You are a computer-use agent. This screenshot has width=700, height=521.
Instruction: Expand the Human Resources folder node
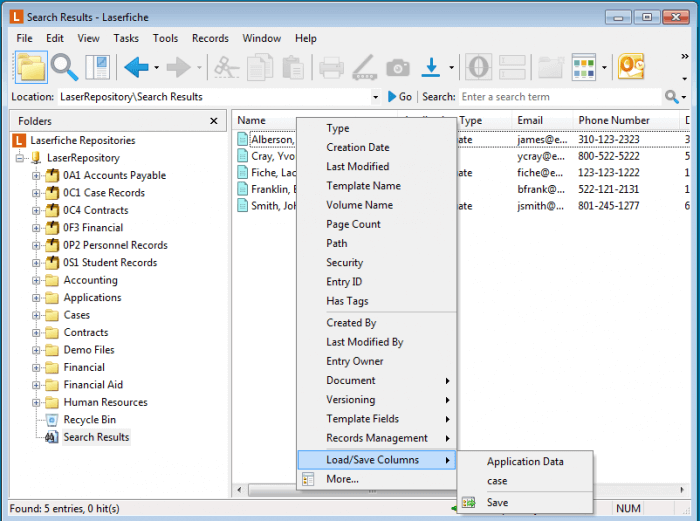[x=36, y=403]
